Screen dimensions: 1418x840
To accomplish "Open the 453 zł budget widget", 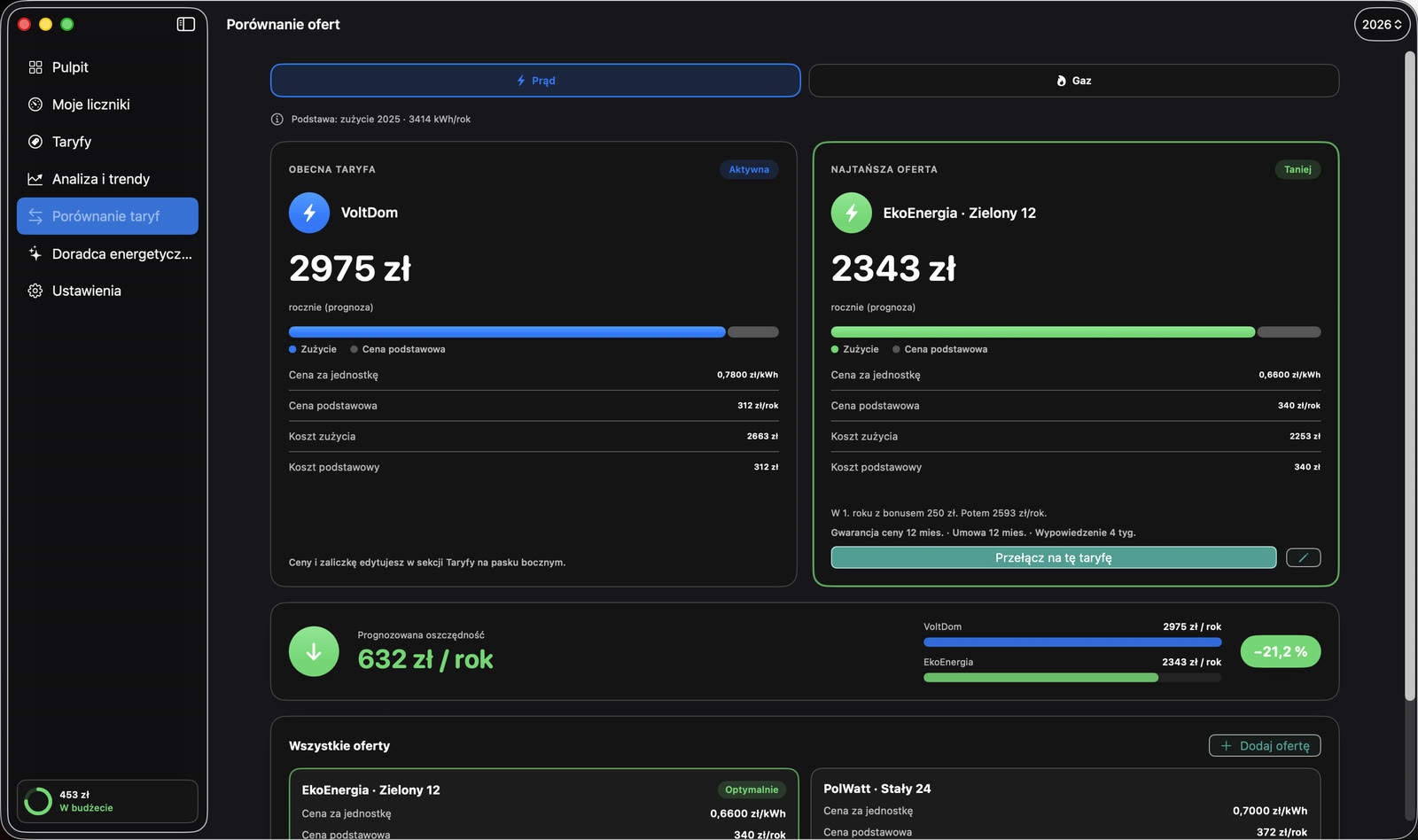I will (x=107, y=801).
